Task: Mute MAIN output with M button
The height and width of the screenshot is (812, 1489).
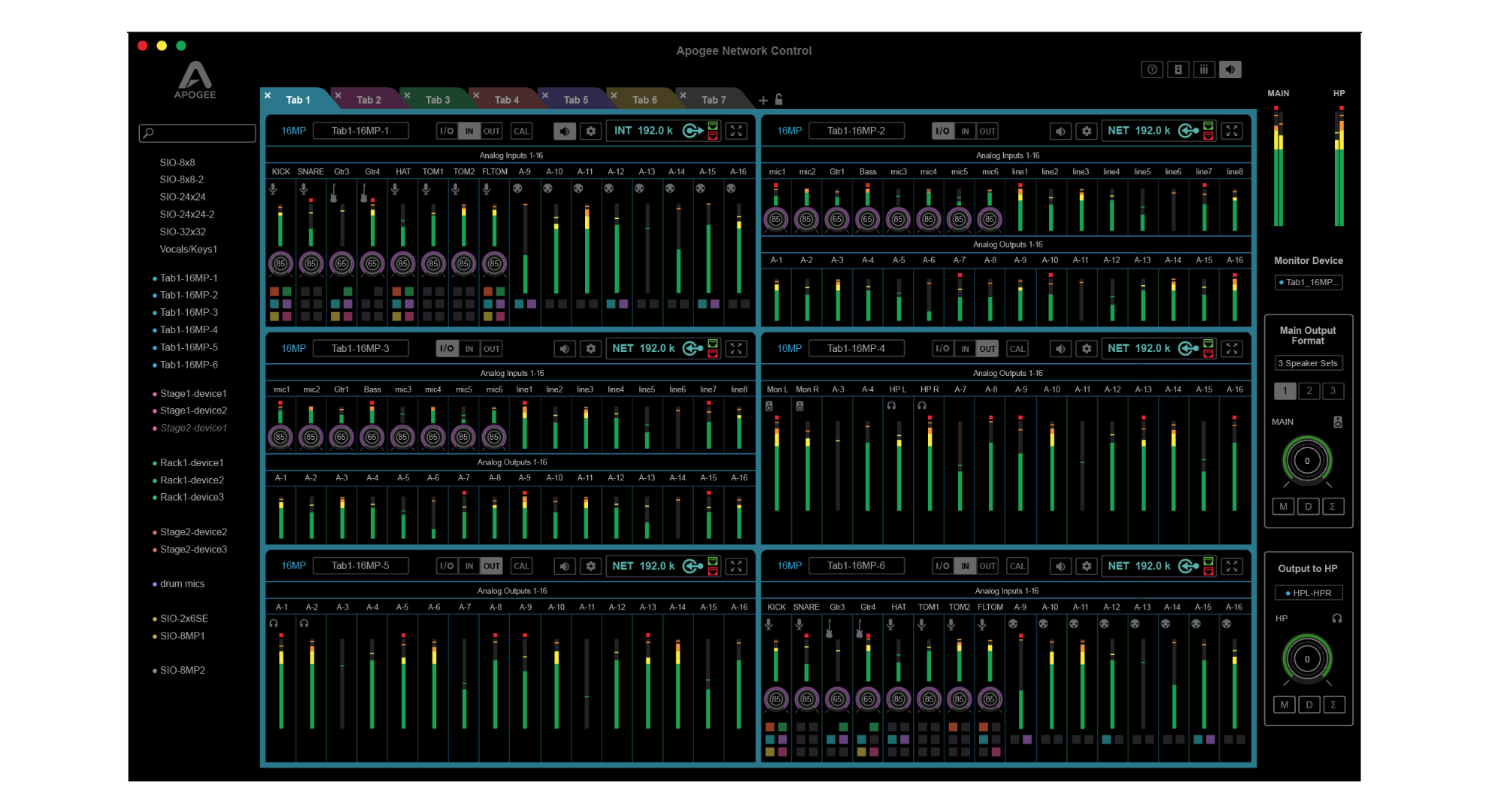Action: coord(1284,507)
